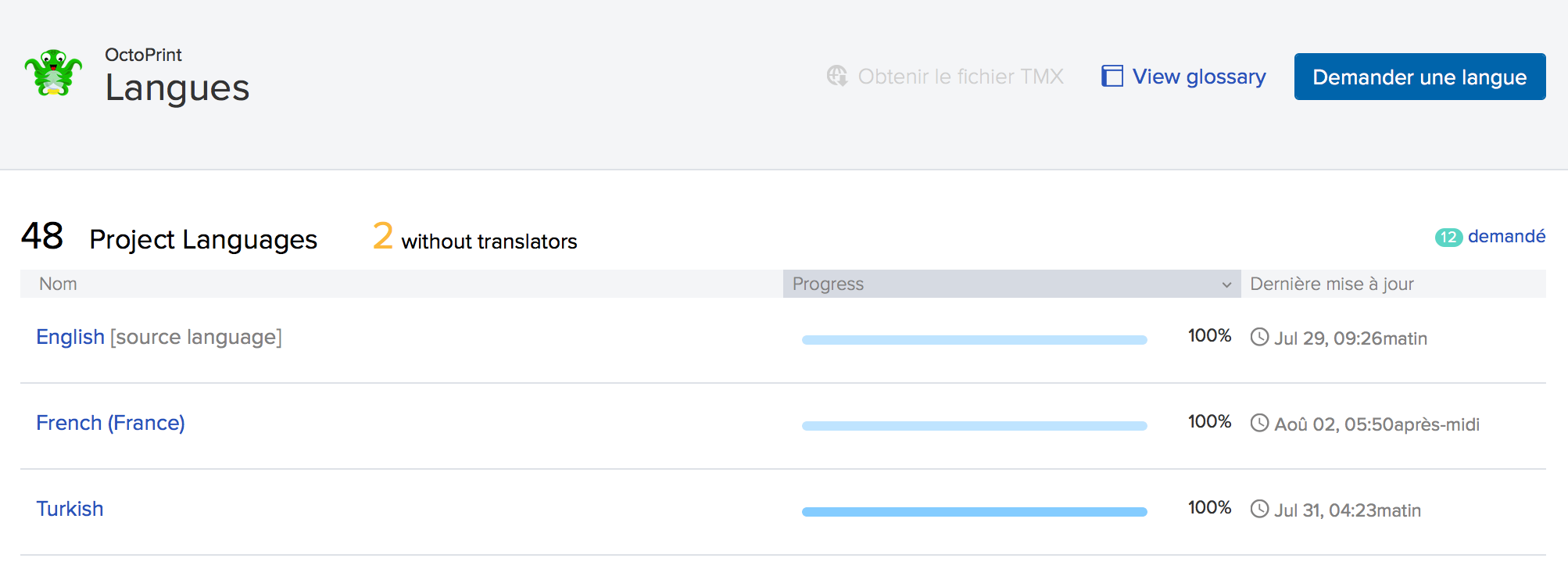The height and width of the screenshot is (569, 1568).
Task: Click the green 12 requests badge
Action: [1448, 237]
